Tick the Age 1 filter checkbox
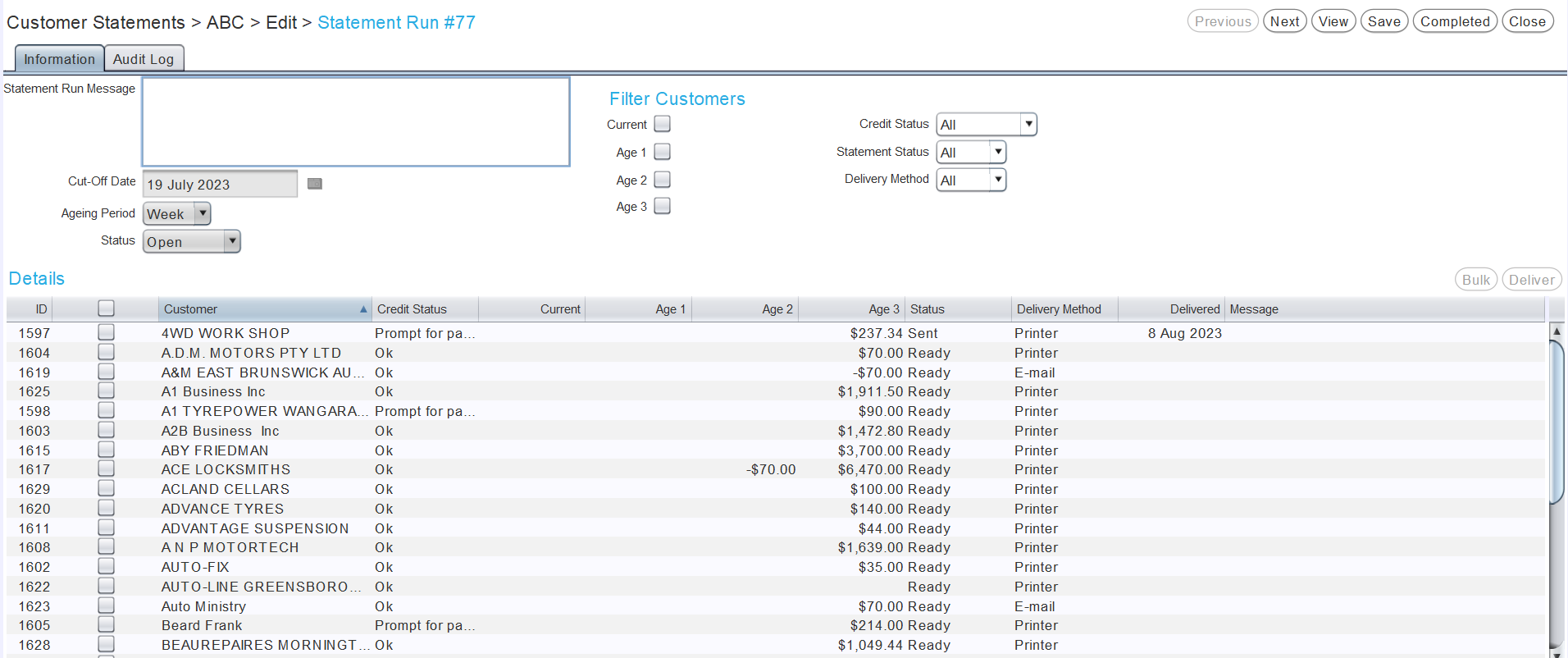Viewport: 1568px width, 658px height. click(663, 152)
